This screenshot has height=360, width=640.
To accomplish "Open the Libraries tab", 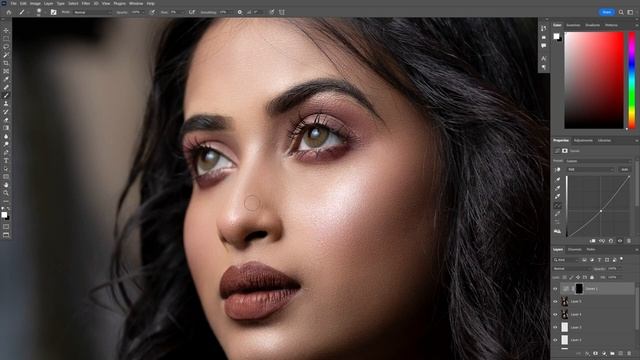I will click(x=604, y=140).
